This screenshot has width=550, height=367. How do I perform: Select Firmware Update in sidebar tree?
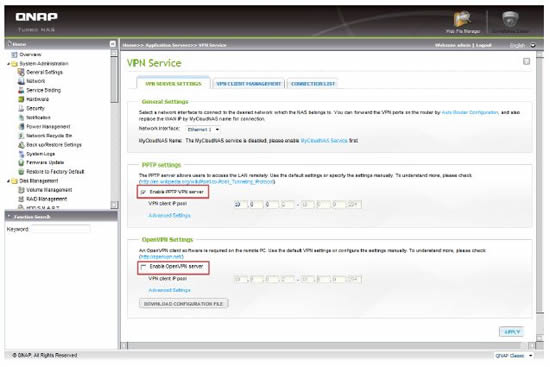tap(45, 163)
